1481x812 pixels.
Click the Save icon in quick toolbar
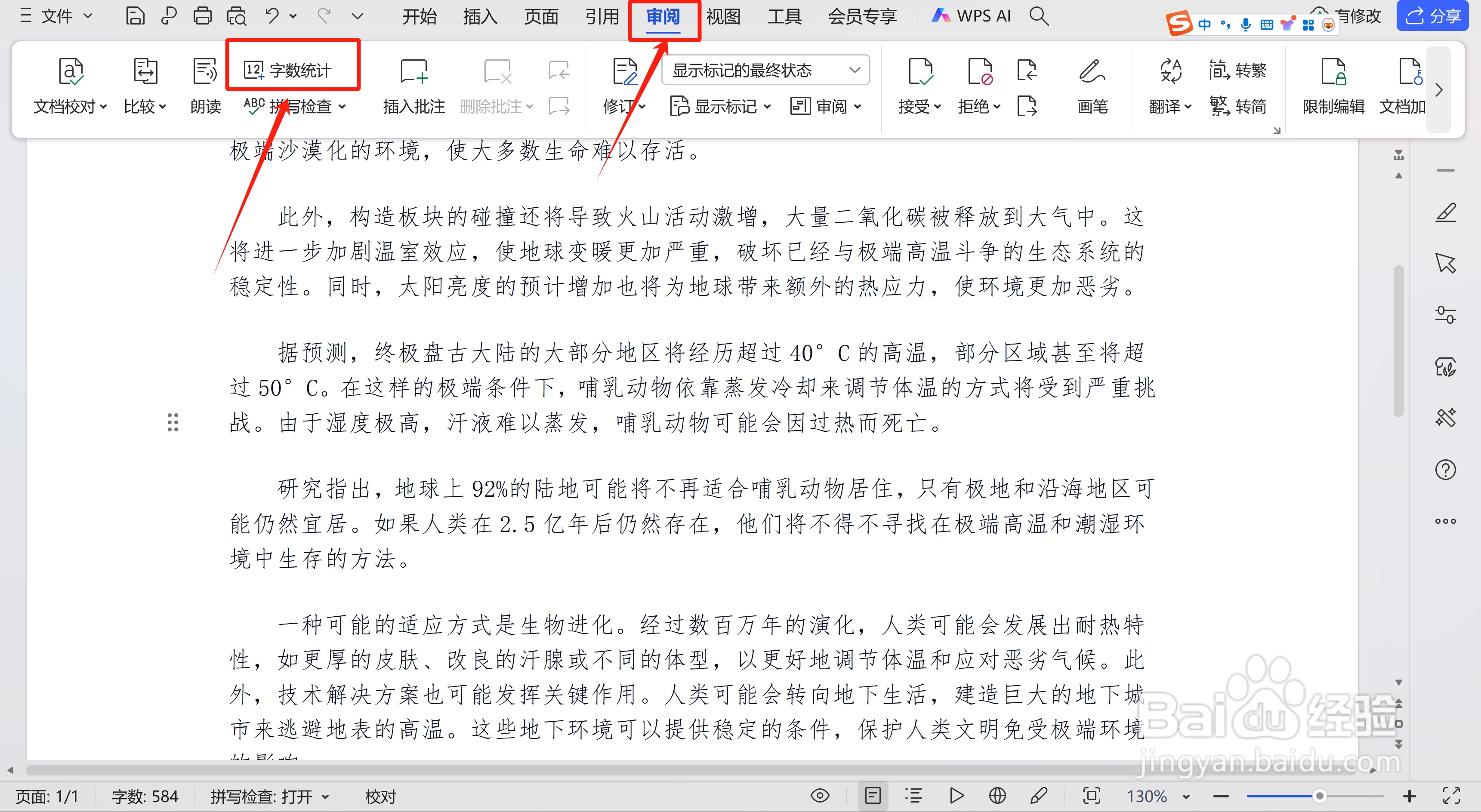(x=135, y=15)
